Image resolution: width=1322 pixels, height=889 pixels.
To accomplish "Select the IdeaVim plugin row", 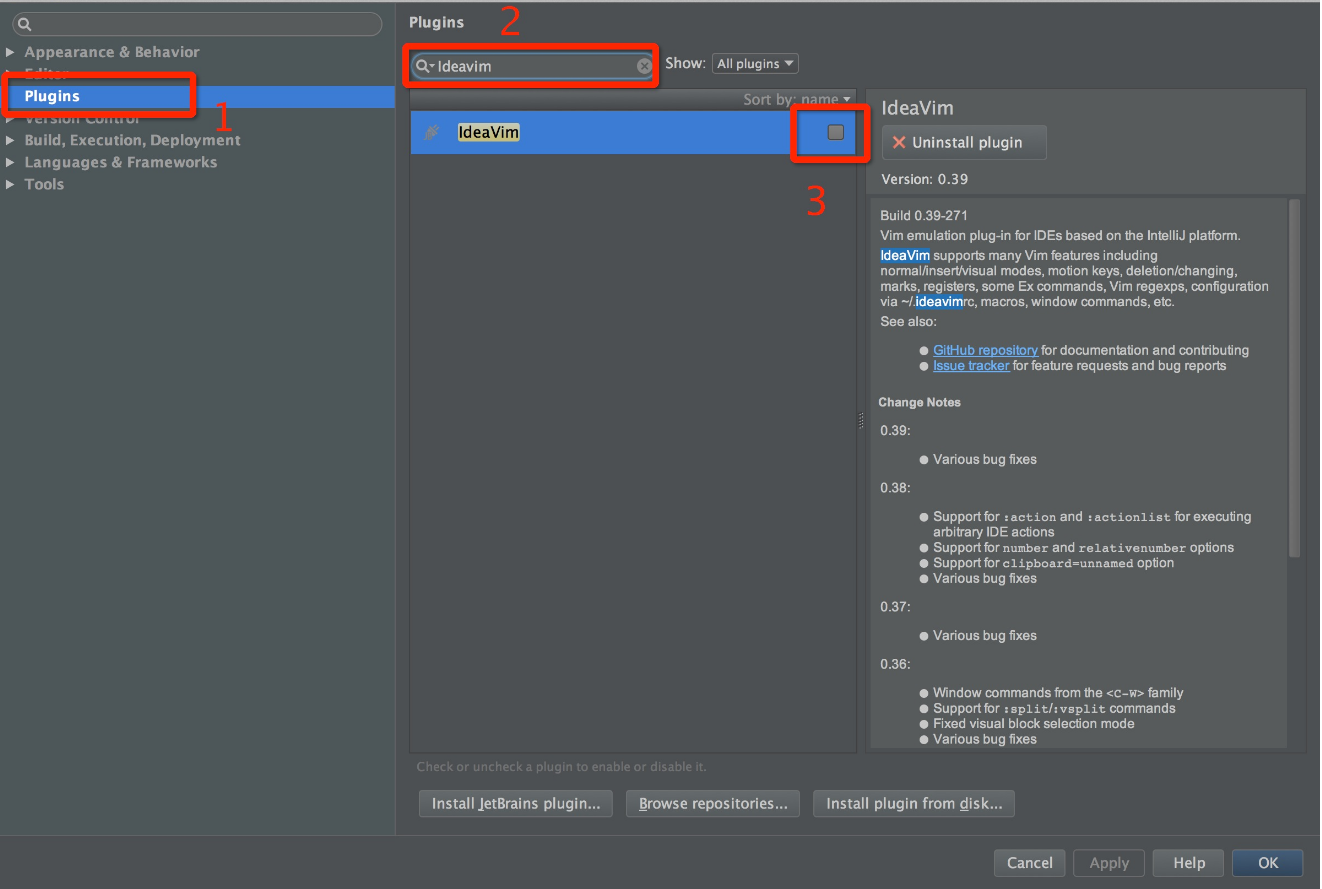I will coord(633,132).
